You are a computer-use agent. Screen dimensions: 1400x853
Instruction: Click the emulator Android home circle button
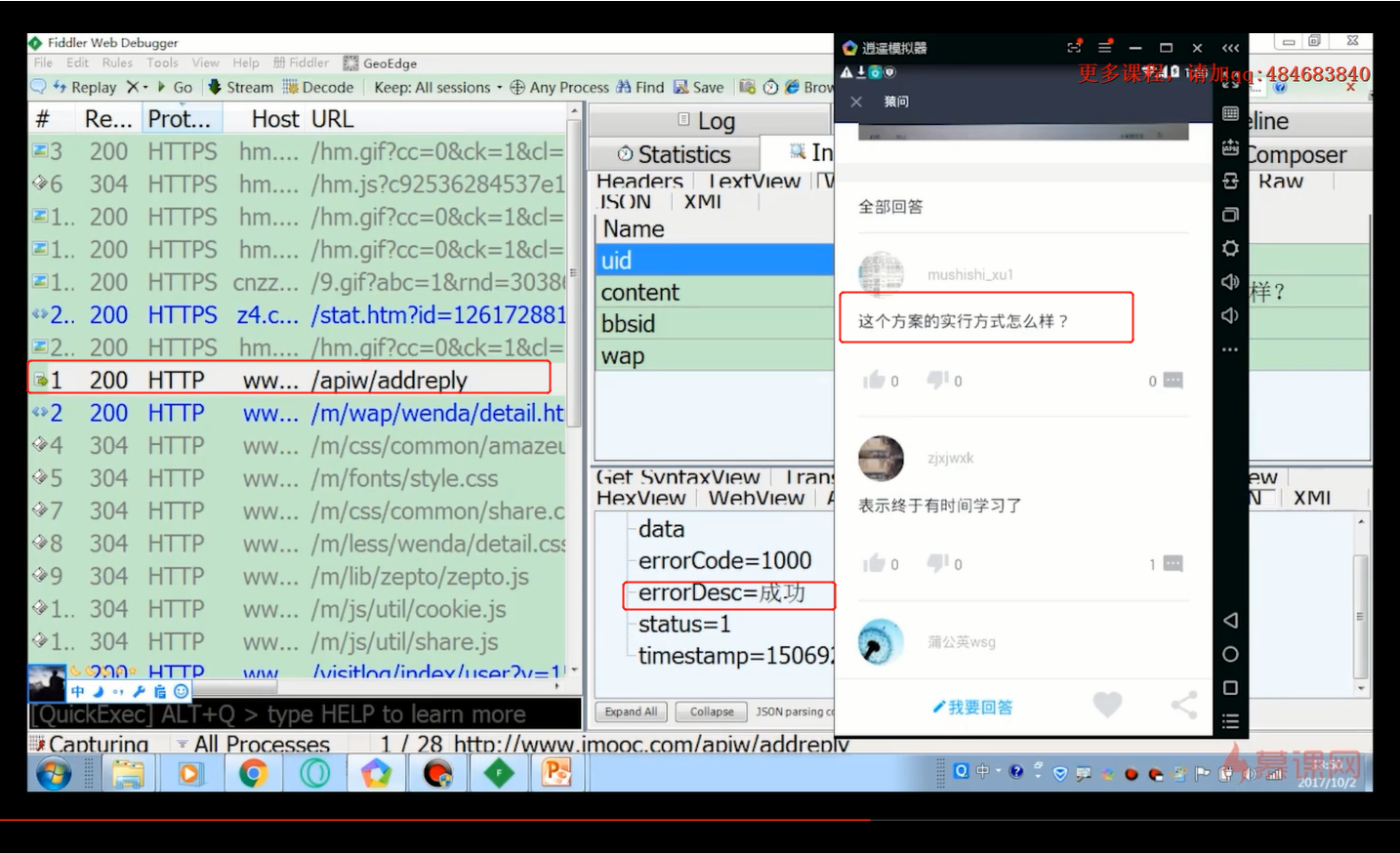click(x=1230, y=654)
